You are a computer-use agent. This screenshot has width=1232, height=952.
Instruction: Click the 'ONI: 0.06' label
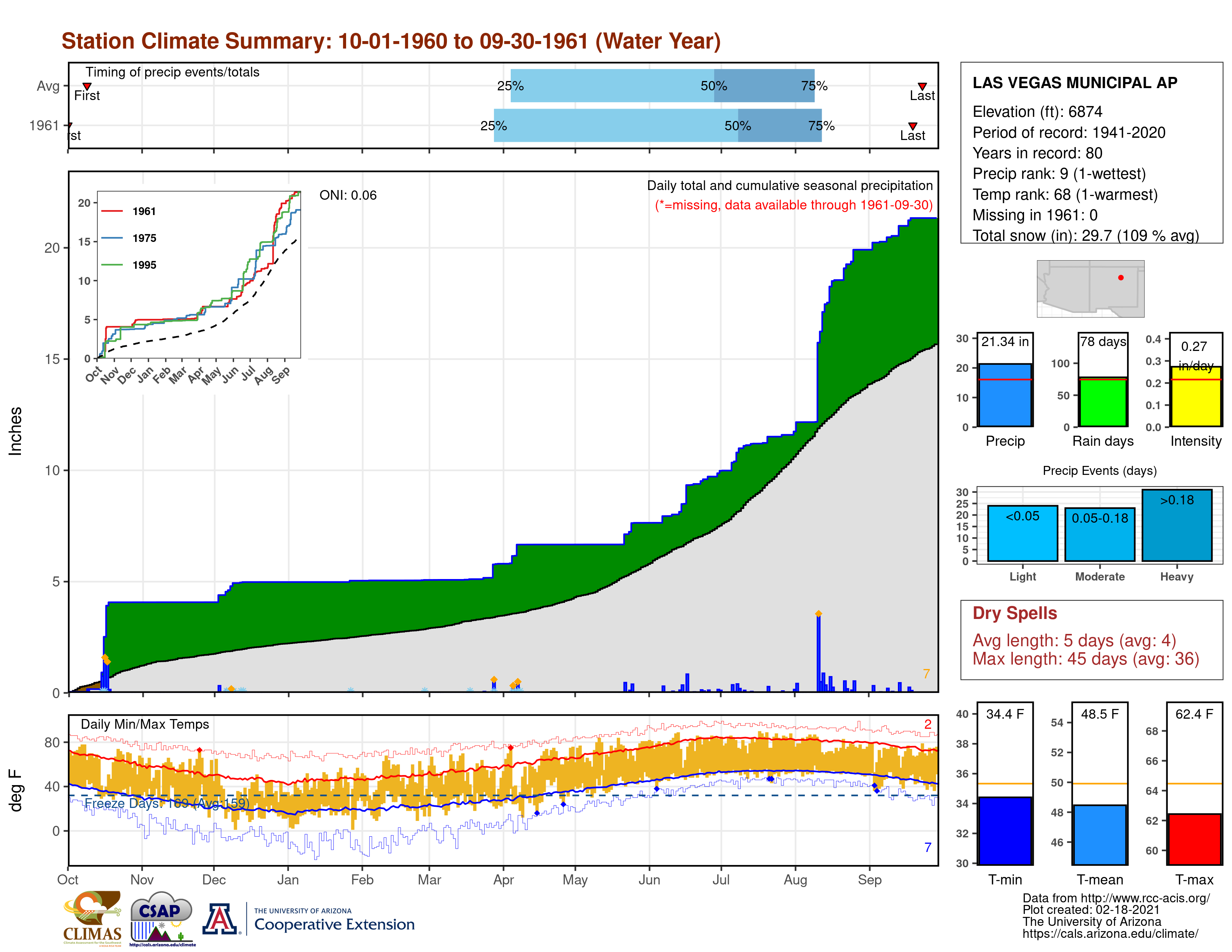pyautogui.click(x=348, y=195)
